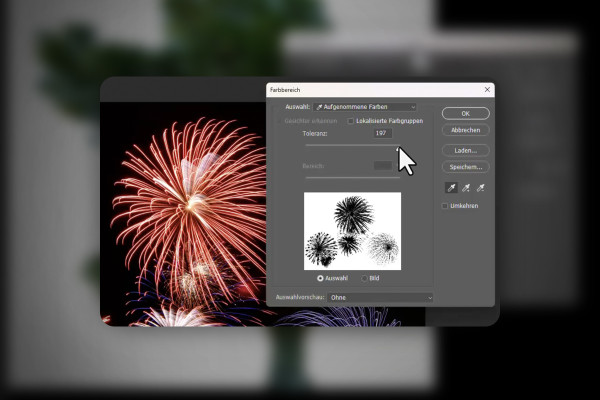Select the add-to-sample eyedropper with plus
This screenshot has width=600, height=400.
click(x=466, y=188)
